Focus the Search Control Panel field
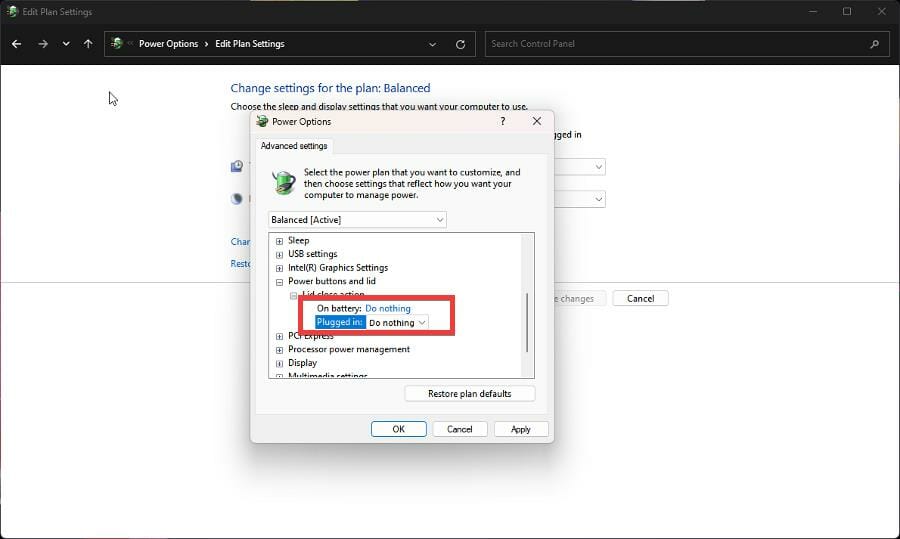900x539 pixels. coord(686,44)
